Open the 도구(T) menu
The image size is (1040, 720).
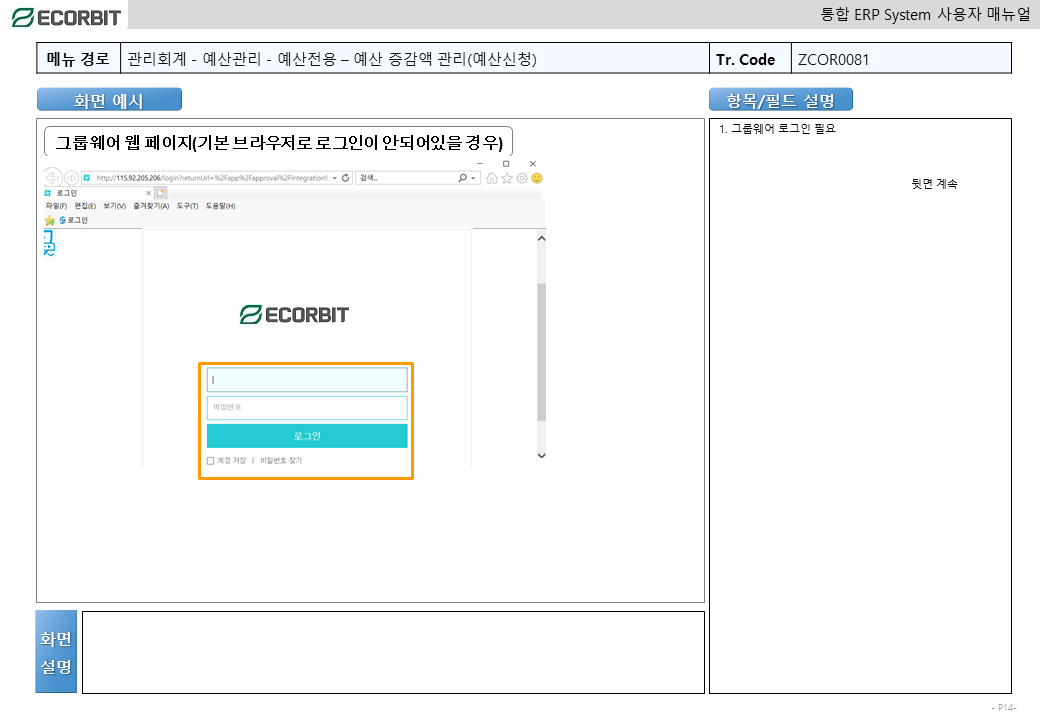click(187, 206)
